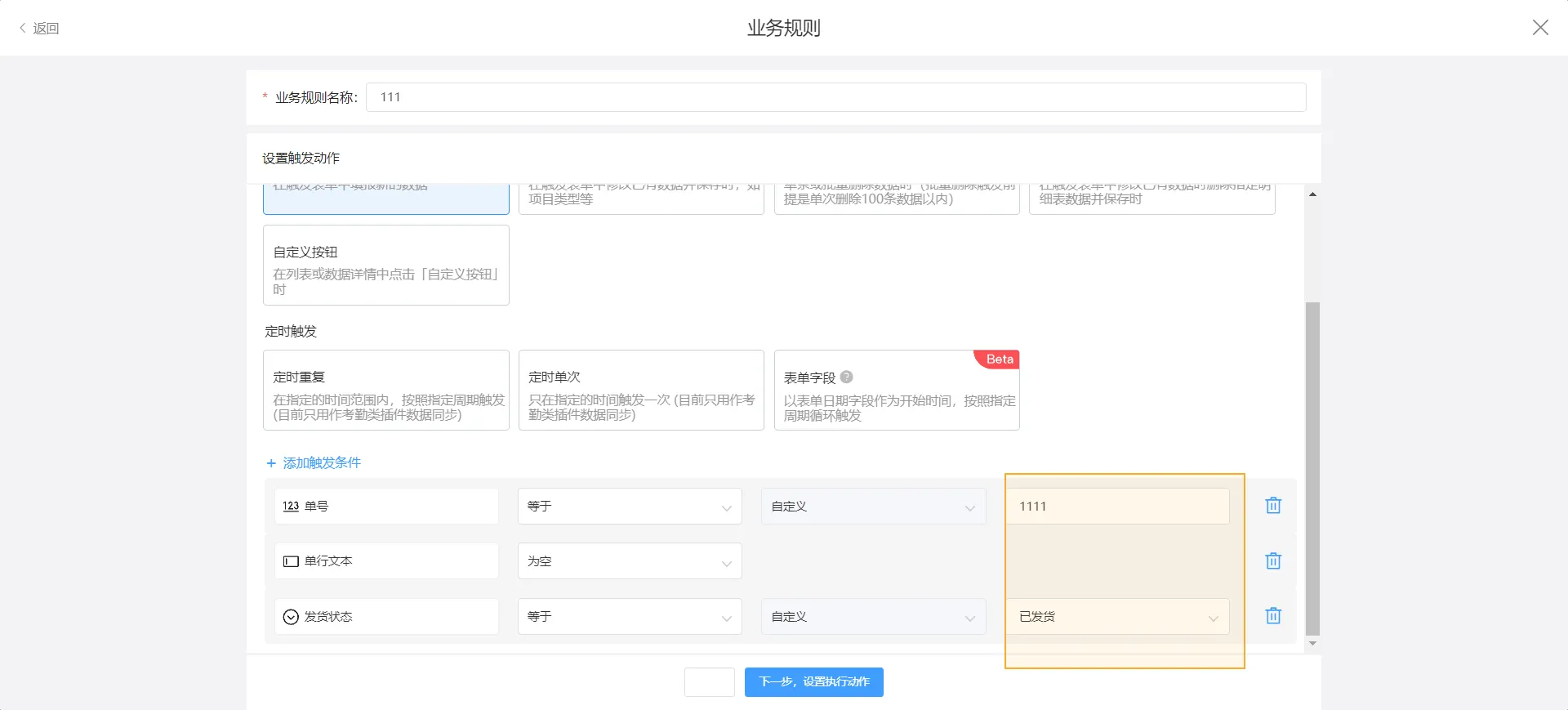Pick the 表单字段 Beta trigger card
Viewport: 1568px width, 710px height.
click(x=896, y=391)
